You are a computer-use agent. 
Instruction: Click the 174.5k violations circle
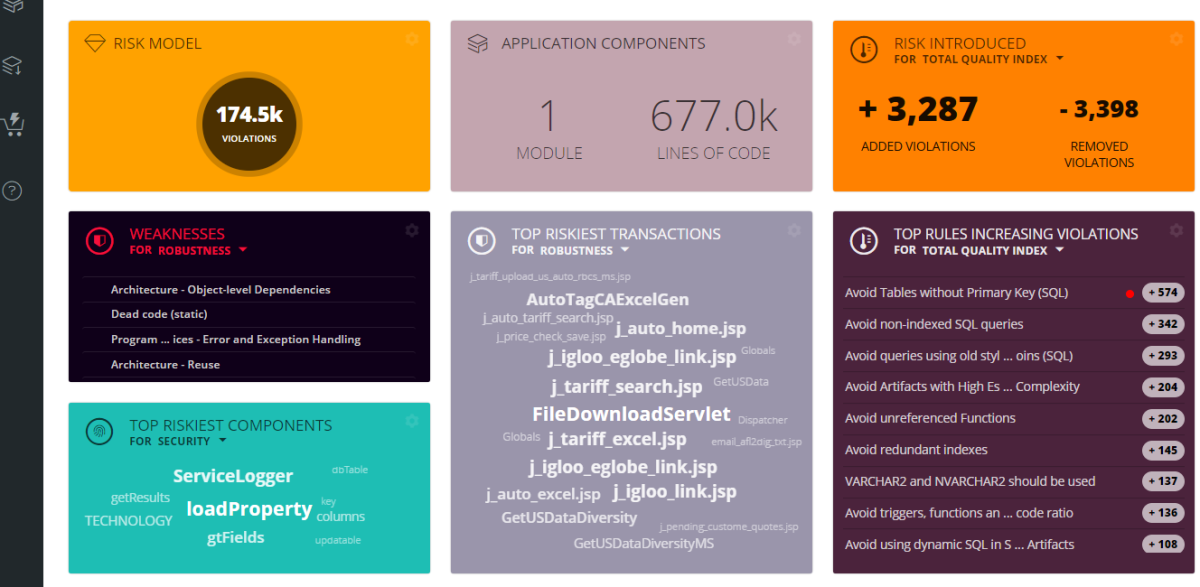coord(249,121)
